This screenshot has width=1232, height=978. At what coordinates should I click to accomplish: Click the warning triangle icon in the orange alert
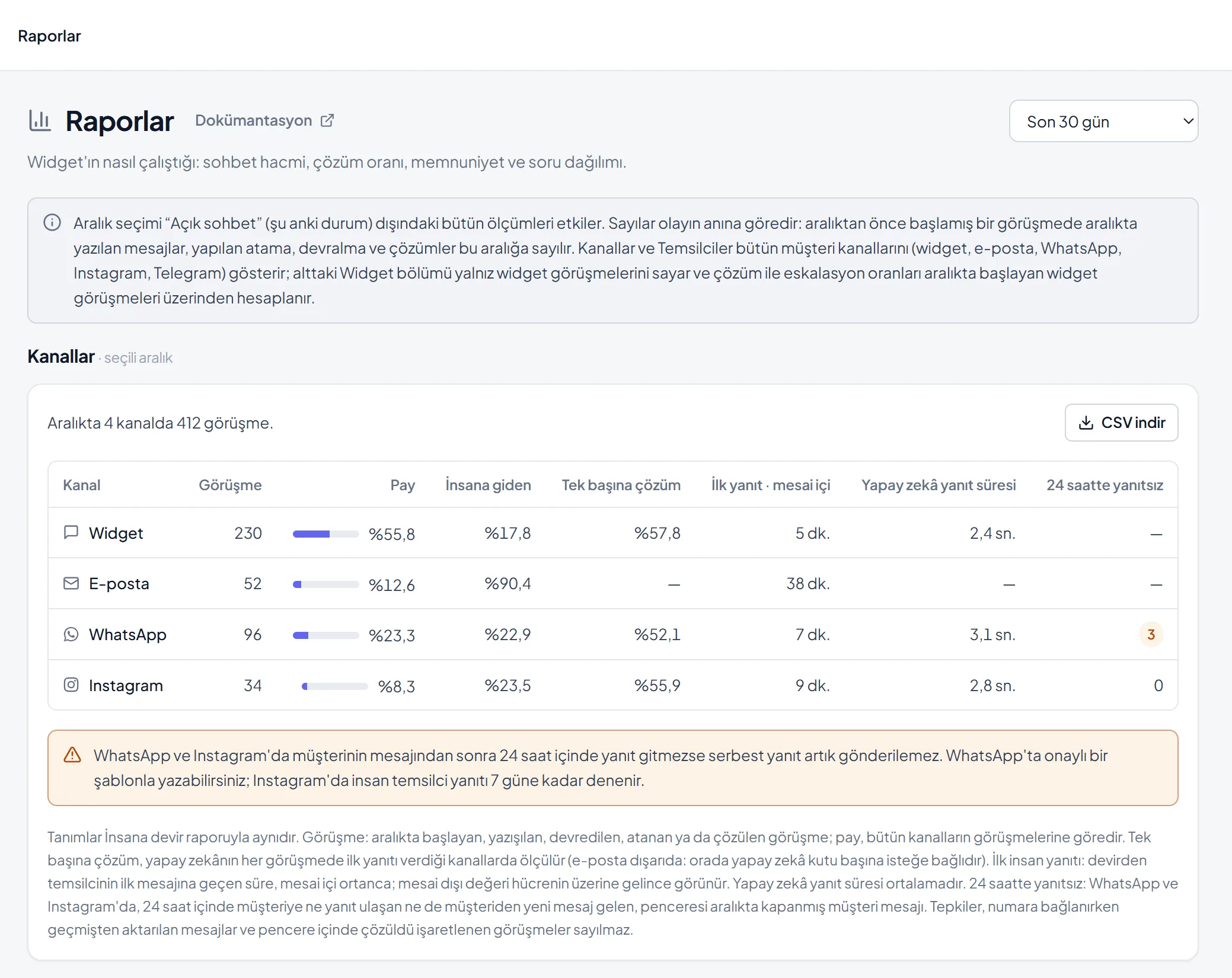[72, 755]
